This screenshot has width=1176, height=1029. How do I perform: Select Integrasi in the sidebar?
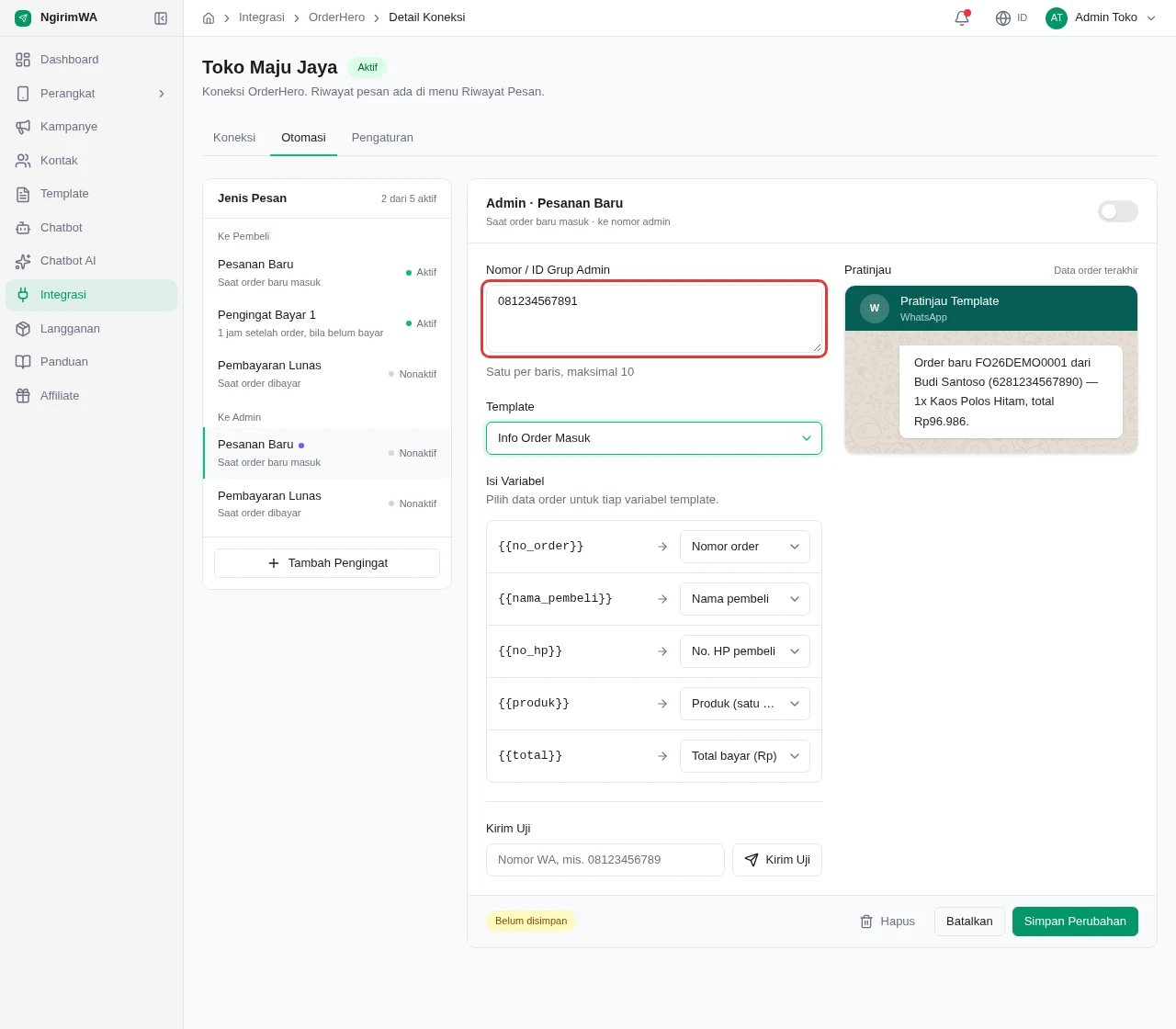click(91, 295)
